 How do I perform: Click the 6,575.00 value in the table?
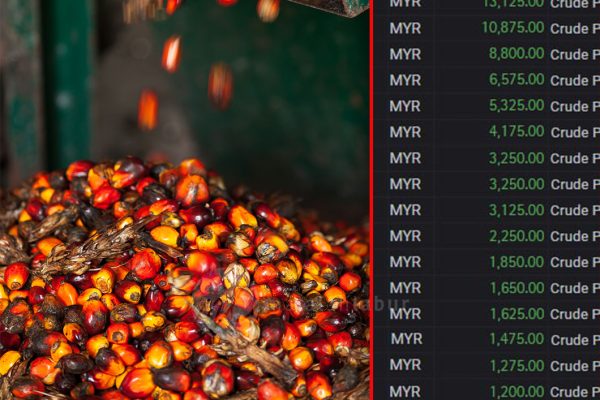(x=515, y=80)
